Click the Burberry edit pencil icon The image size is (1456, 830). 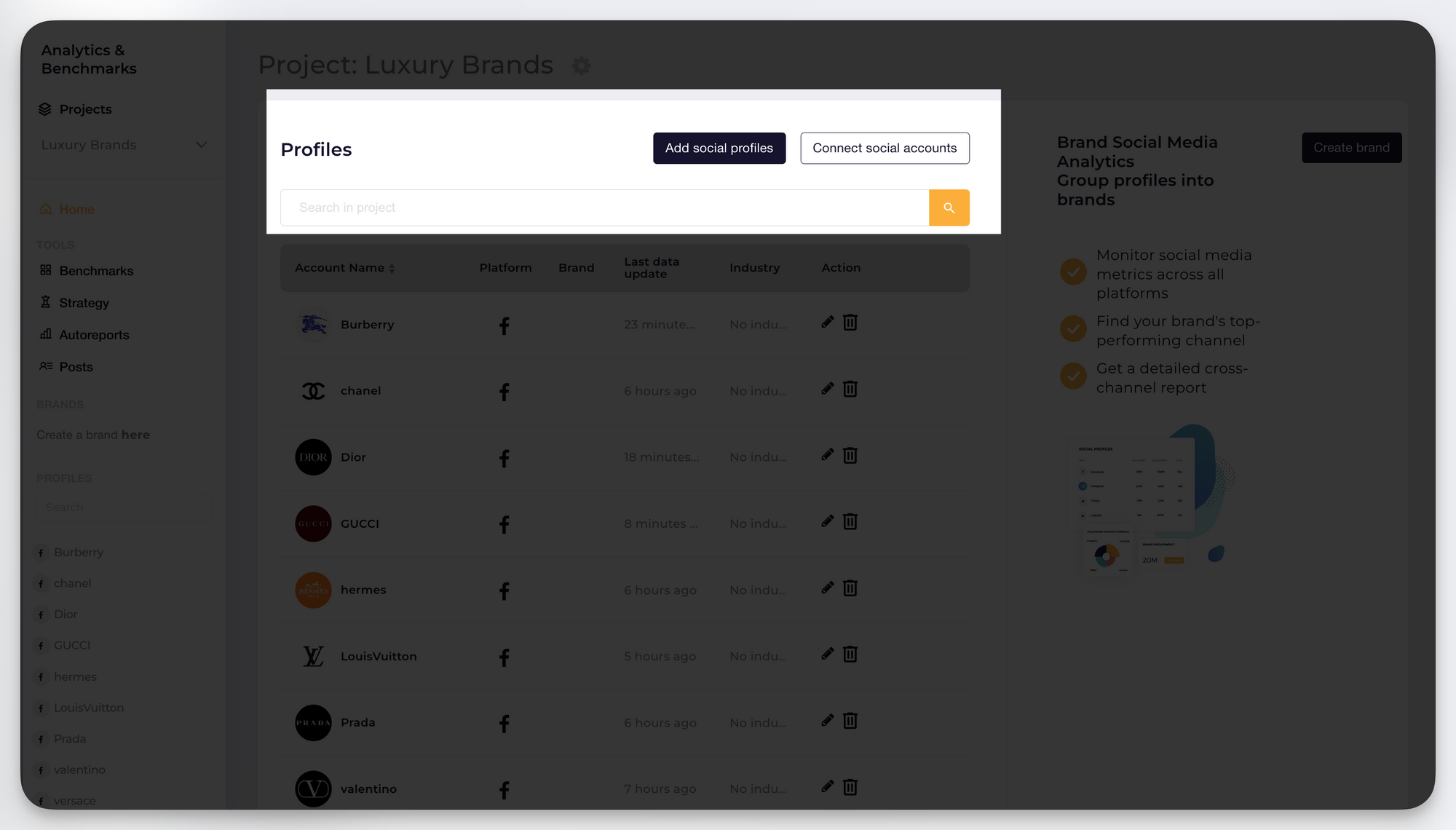[827, 322]
